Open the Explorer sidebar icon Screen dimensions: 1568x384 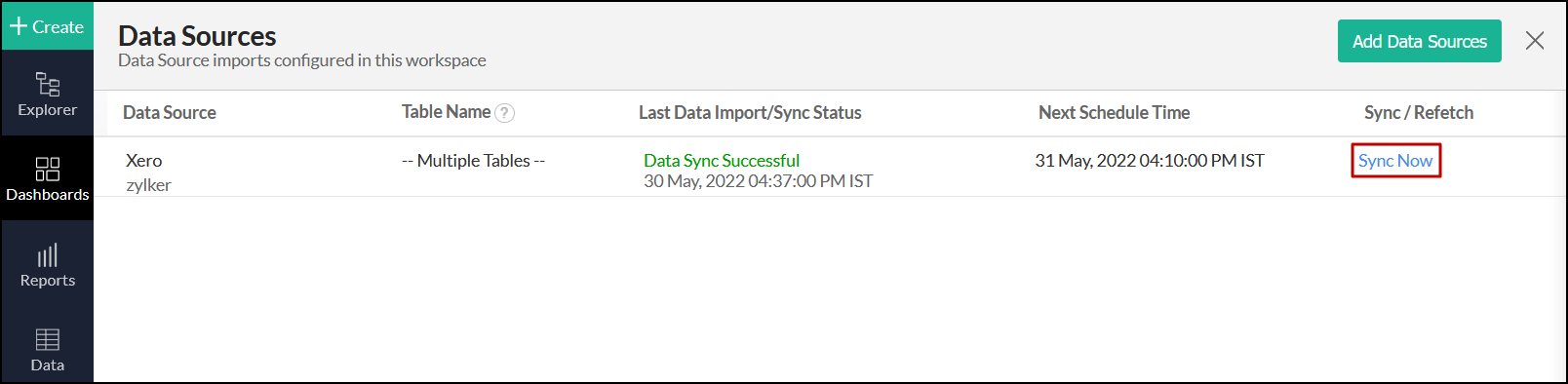click(x=47, y=94)
